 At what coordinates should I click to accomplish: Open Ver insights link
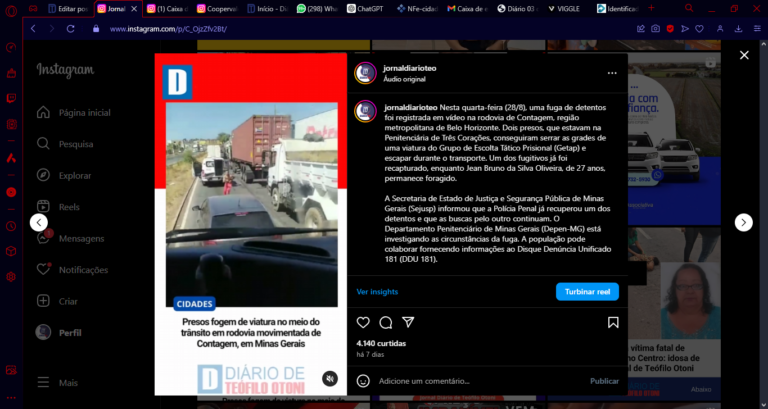click(377, 291)
